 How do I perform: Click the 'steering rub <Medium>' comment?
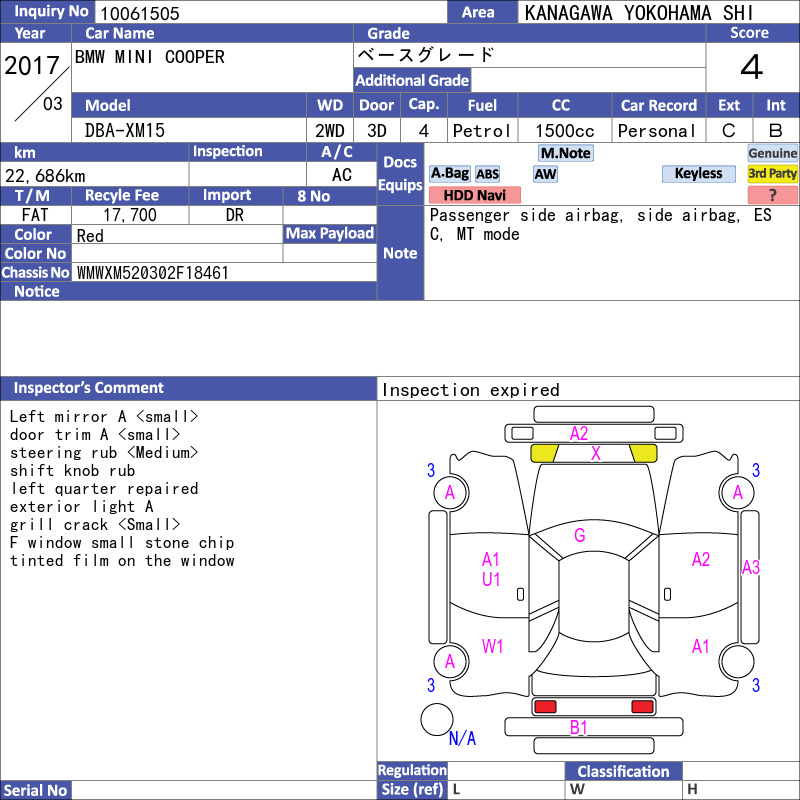click(x=104, y=453)
